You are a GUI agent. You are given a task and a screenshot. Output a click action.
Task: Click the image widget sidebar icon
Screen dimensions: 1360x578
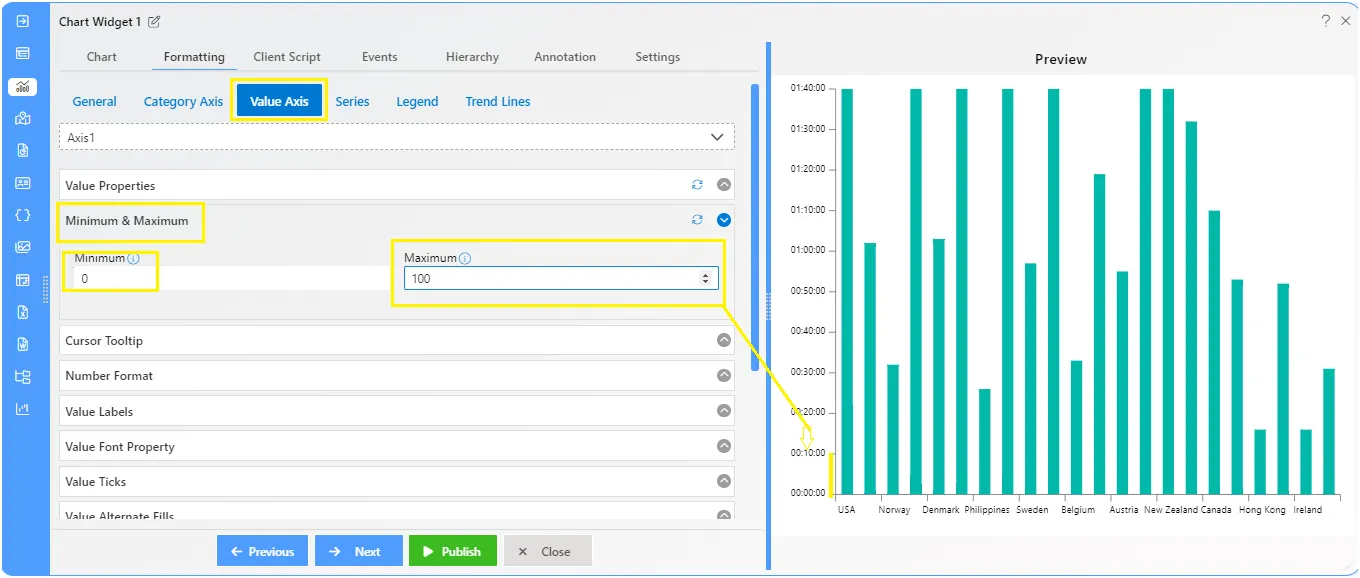click(x=23, y=247)
